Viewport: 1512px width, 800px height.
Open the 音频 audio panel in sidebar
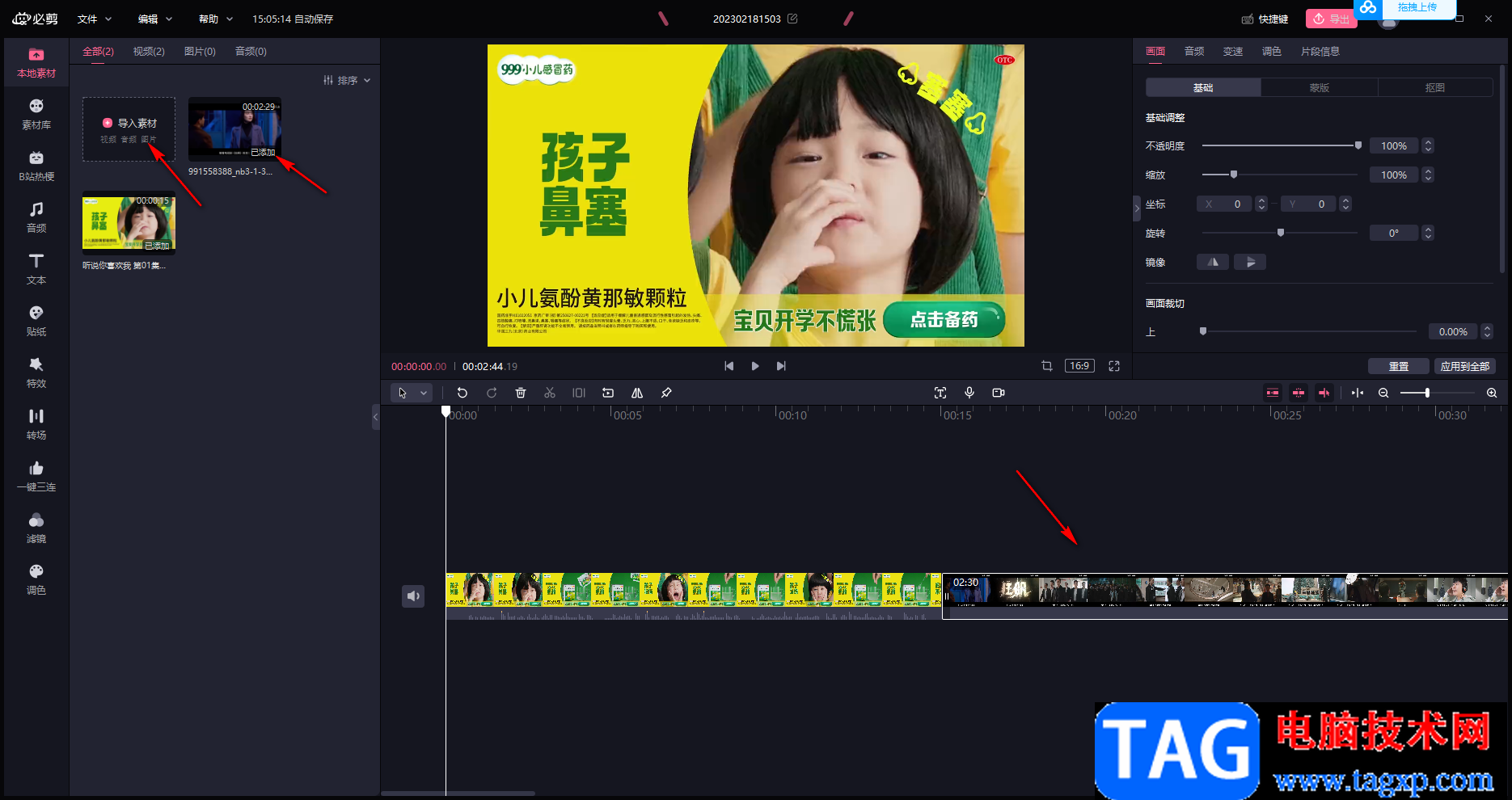[36, 218]
